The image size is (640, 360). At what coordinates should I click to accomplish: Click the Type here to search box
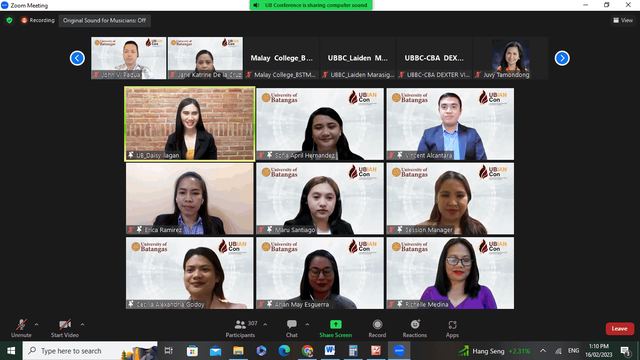point(90,351)
